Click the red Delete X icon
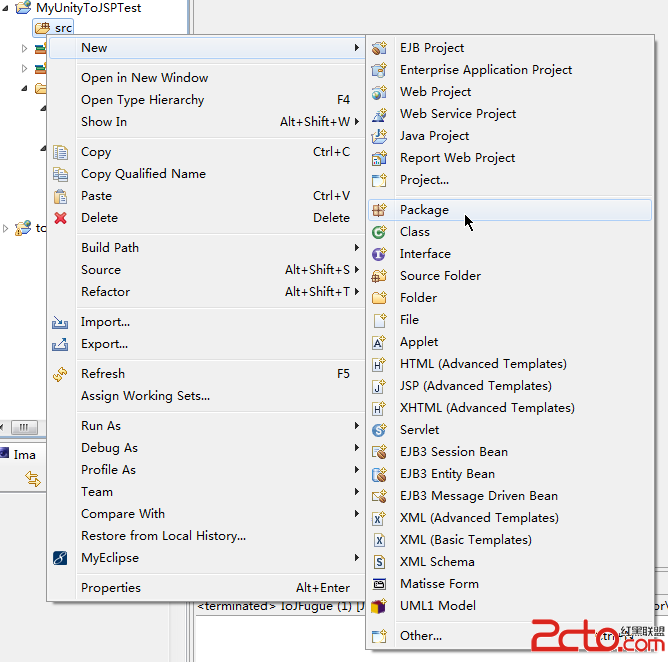Screen dimensions: 668x662 pyautogui.click(x=60, y=218)
